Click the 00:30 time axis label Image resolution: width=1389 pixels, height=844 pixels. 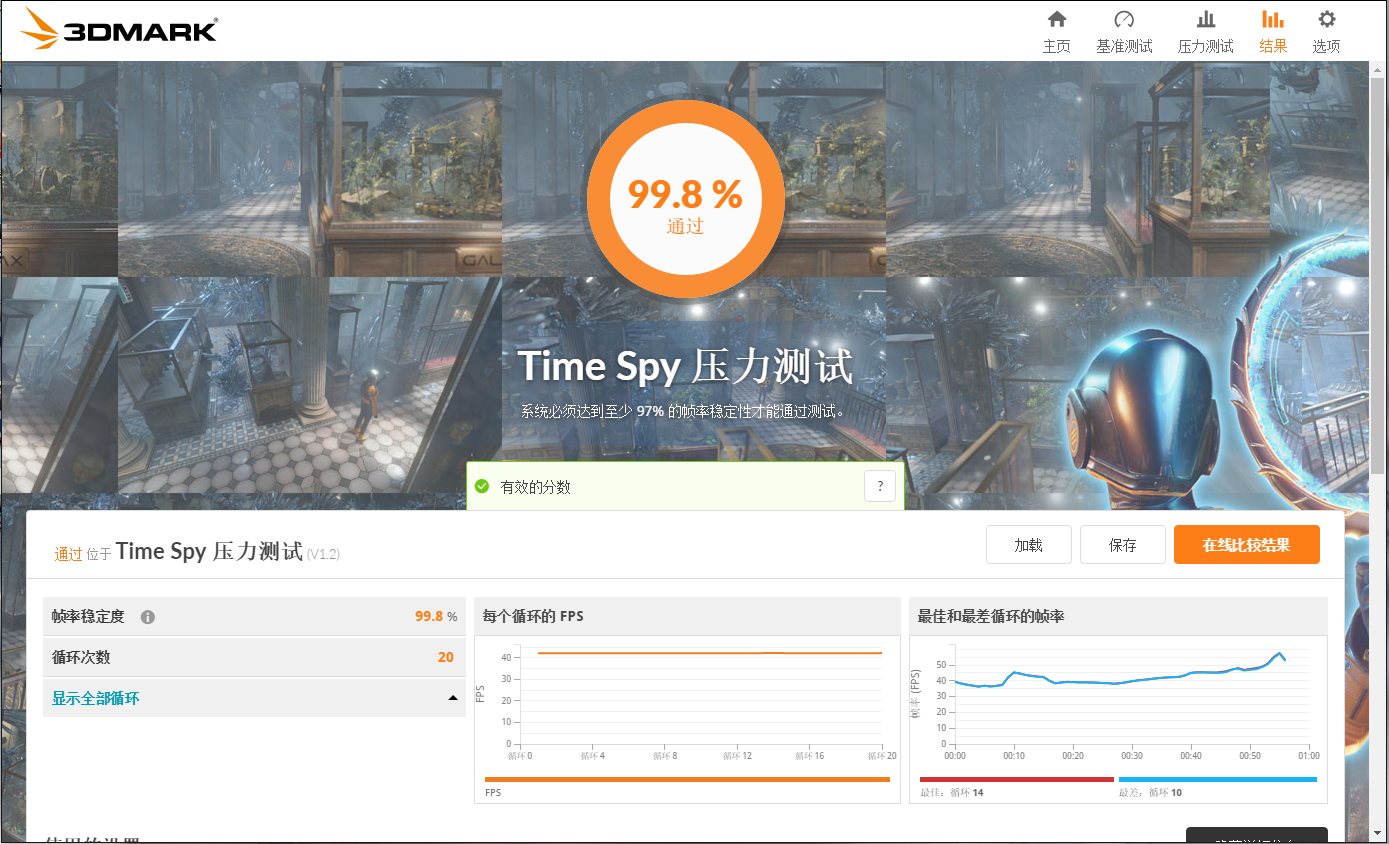tap(1132, 756)
